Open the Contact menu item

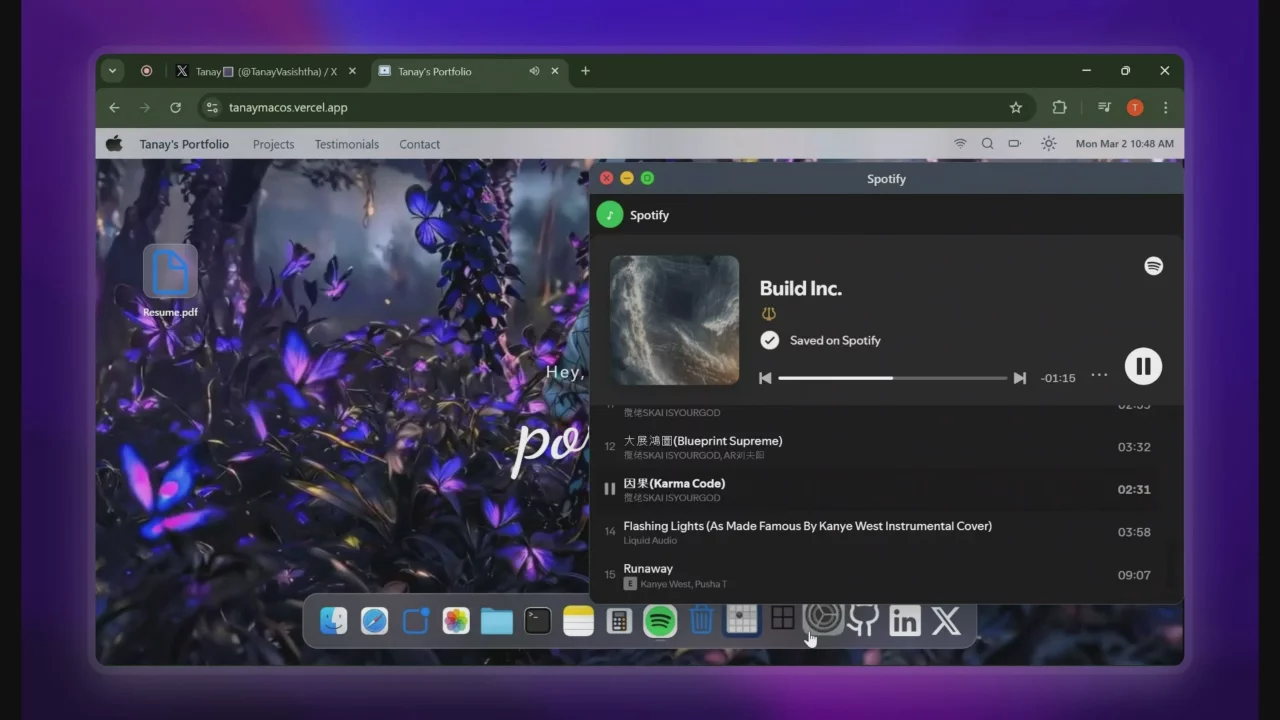pos(420,144)
